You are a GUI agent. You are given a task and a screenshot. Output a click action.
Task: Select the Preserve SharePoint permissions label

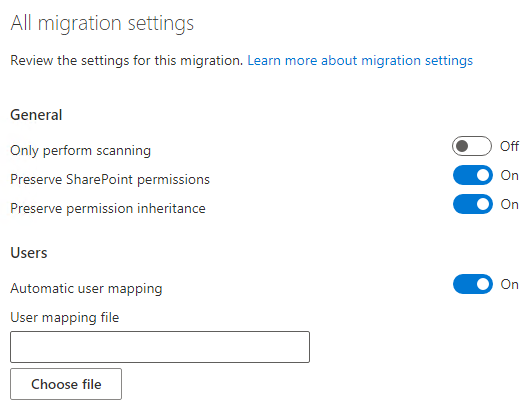tap(110, 179)
